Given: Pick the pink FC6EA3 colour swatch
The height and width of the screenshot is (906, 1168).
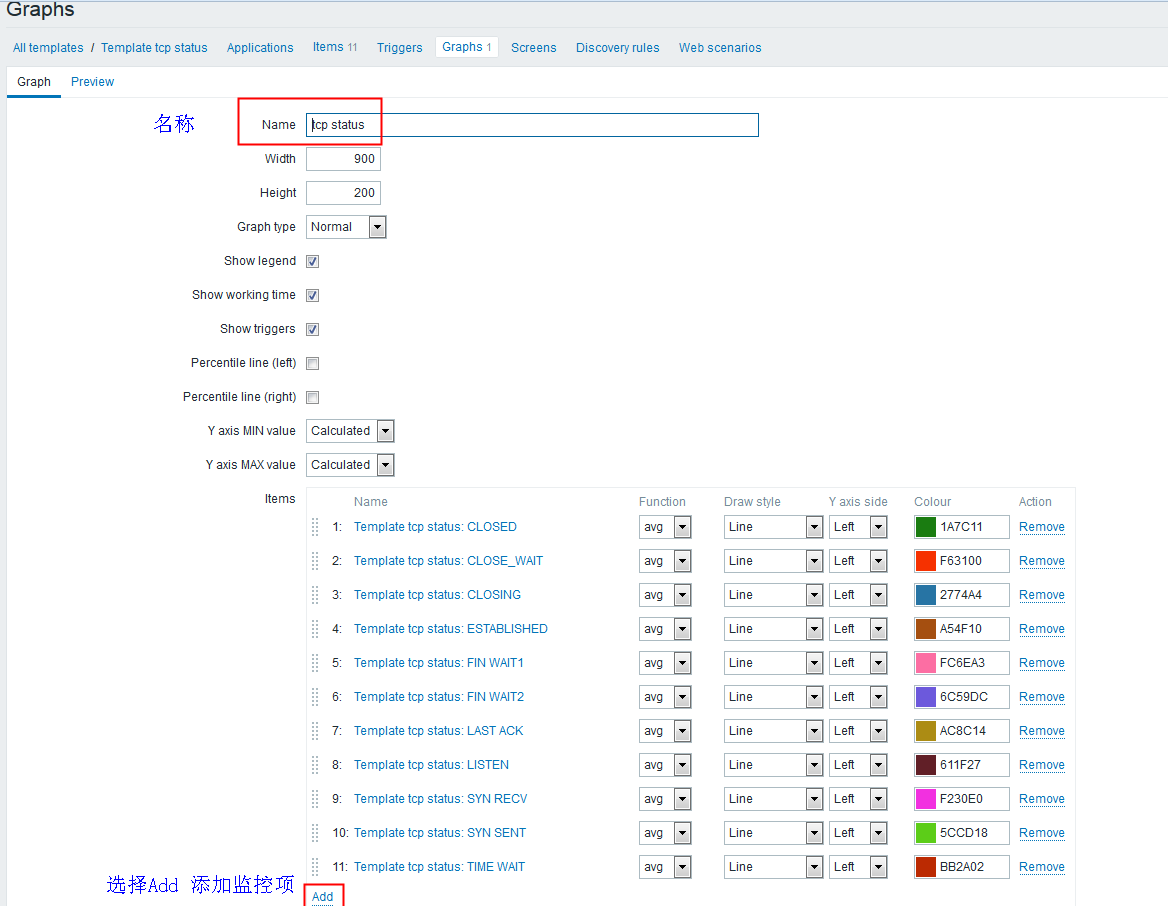Looking at the screenshot, I should (x=925, y=663).
